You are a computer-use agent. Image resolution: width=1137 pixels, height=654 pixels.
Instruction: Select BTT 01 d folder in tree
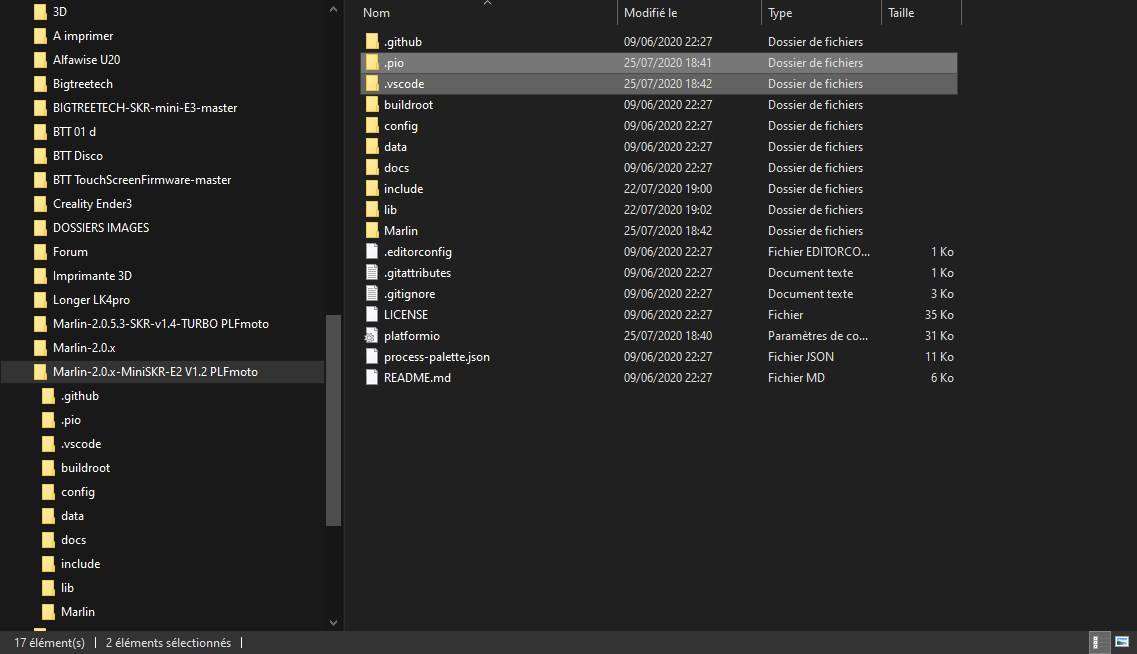(74, 131)
